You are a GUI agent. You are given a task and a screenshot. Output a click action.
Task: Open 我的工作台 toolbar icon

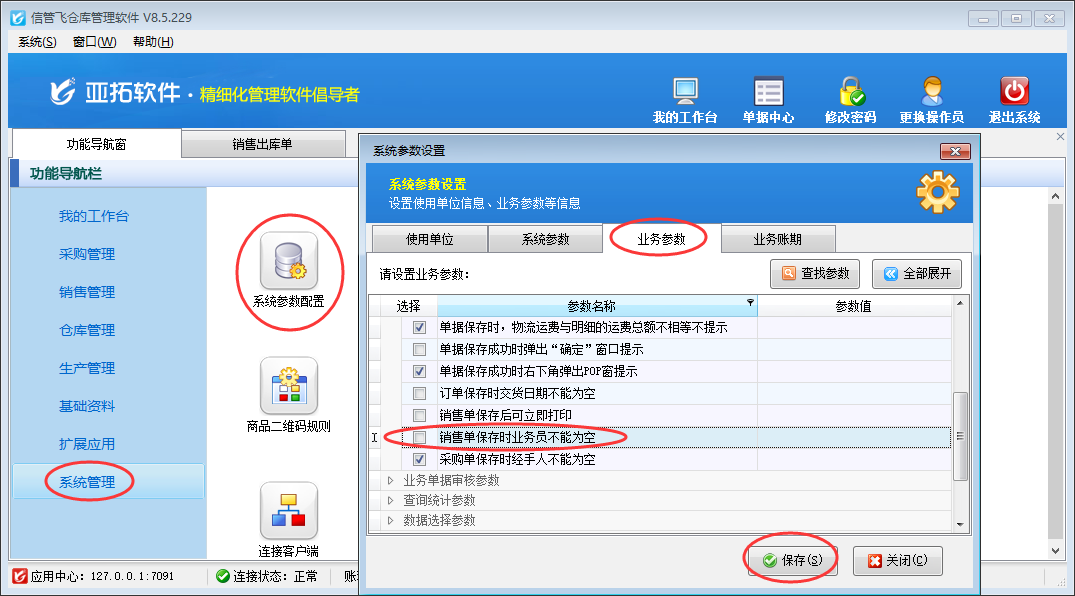(x=685, y=92)
